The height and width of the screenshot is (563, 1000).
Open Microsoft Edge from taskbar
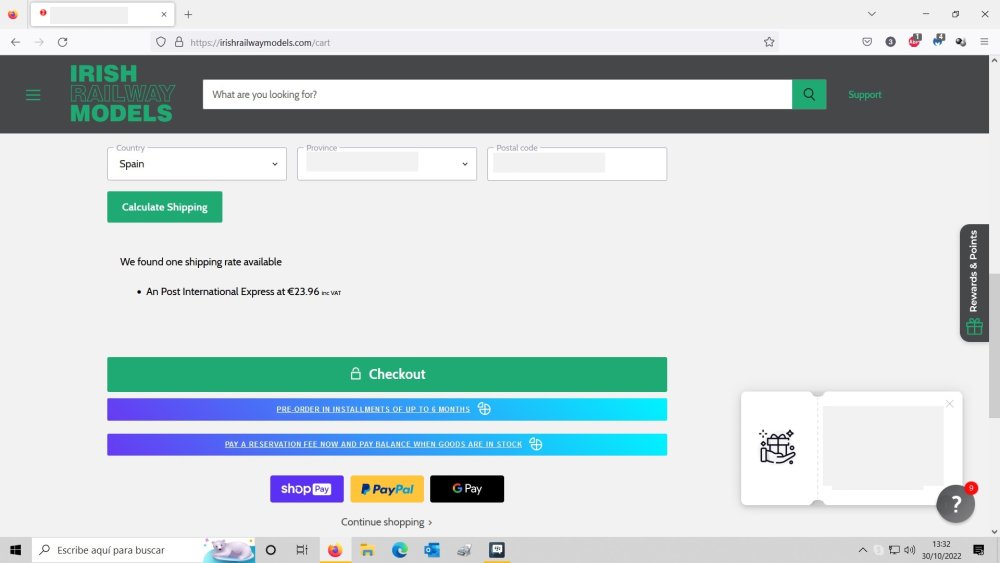click(x=400, y=550)
